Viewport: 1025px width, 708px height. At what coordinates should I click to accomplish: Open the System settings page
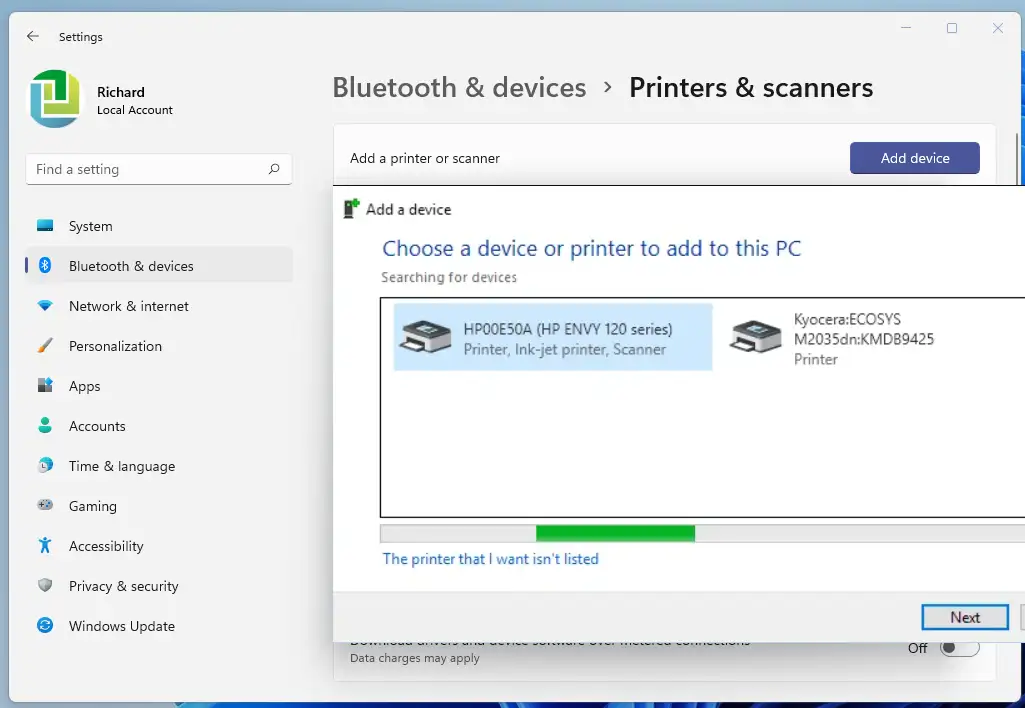[x=159, y=226]
